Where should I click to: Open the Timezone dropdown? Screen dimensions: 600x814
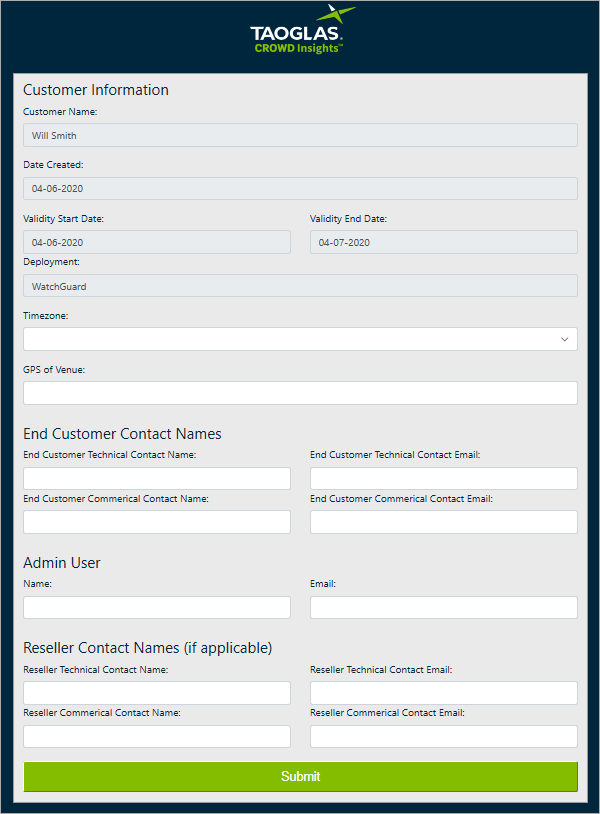point(290,339)
